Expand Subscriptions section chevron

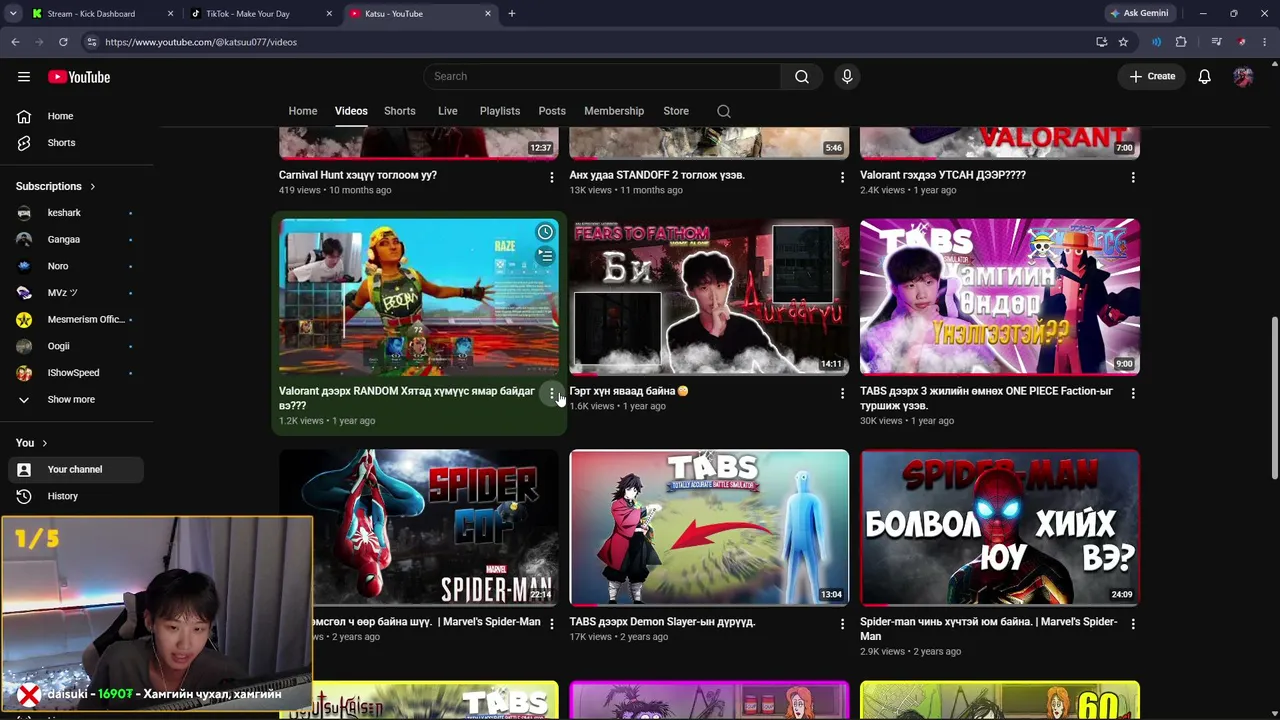[x=92, y=186]
